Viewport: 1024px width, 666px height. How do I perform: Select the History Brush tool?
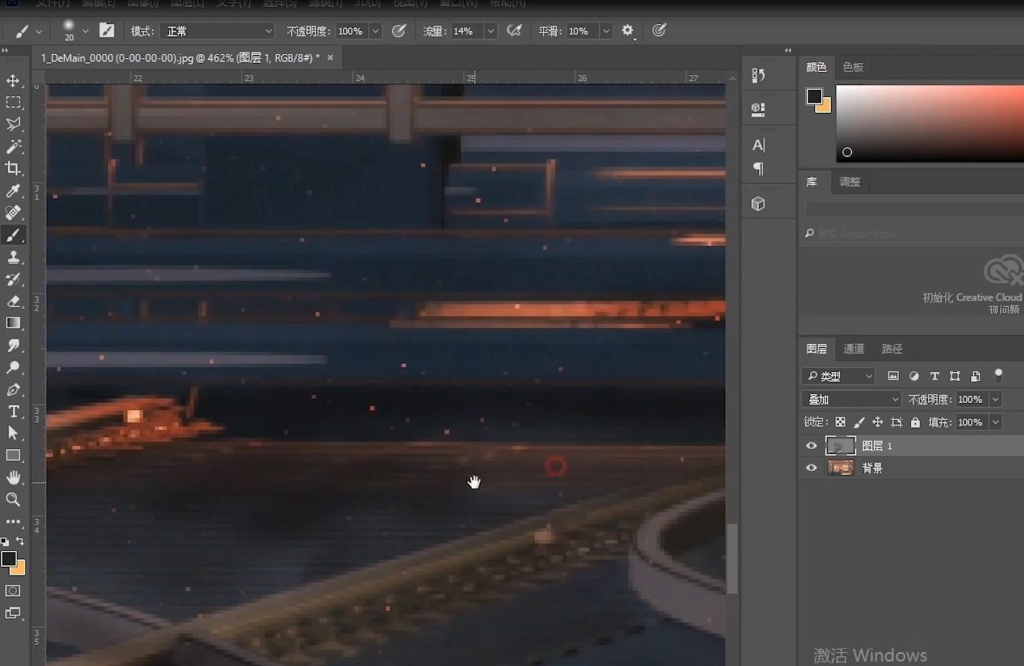coord(13,279)
